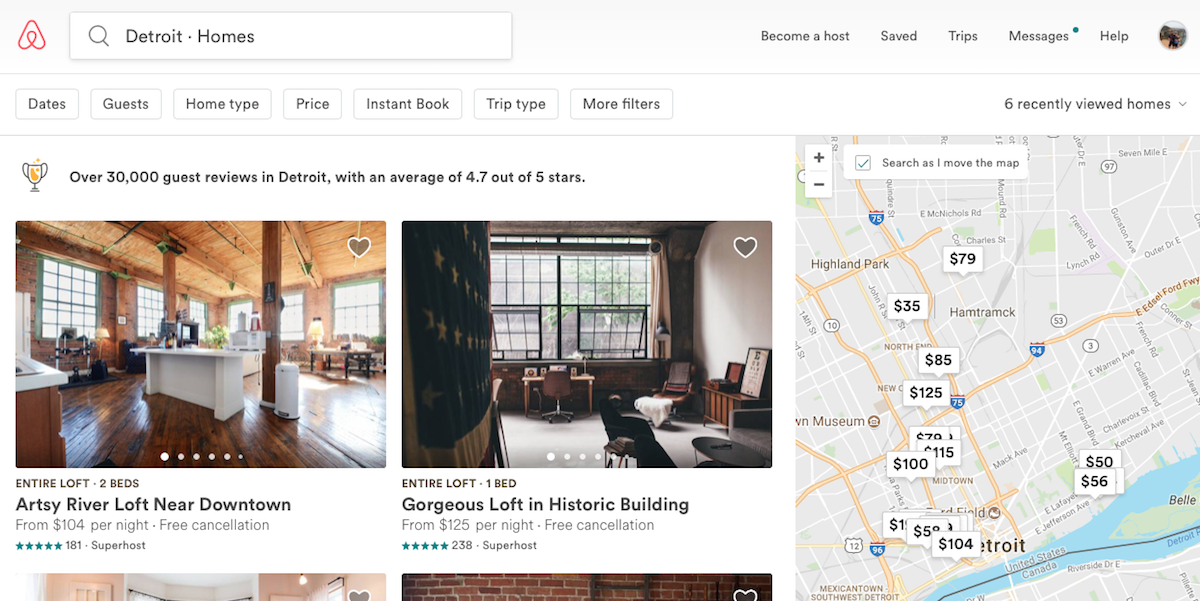The image size is (1200, 601).
Task: Zoom in on the map with the plus icon
Action: click(x=818, y=157)
